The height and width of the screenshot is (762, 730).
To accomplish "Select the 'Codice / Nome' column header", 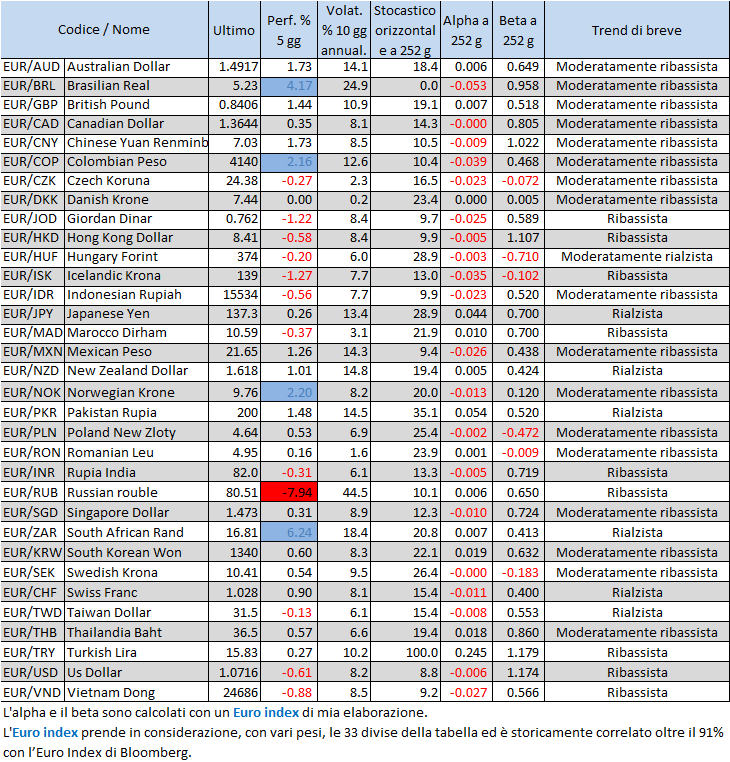I will click(x=104, y=30).
